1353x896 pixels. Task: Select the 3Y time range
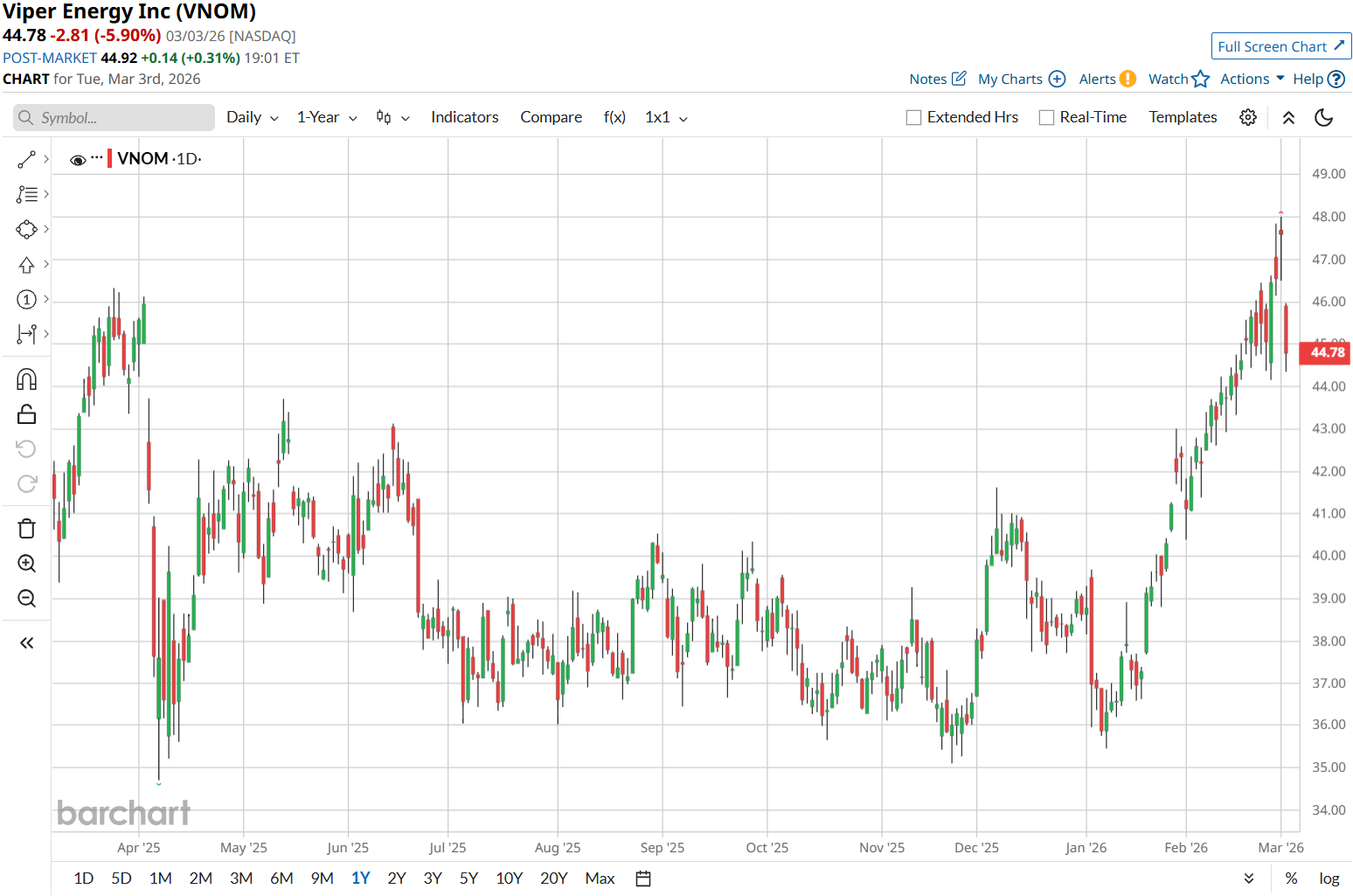tap(433, 879)
